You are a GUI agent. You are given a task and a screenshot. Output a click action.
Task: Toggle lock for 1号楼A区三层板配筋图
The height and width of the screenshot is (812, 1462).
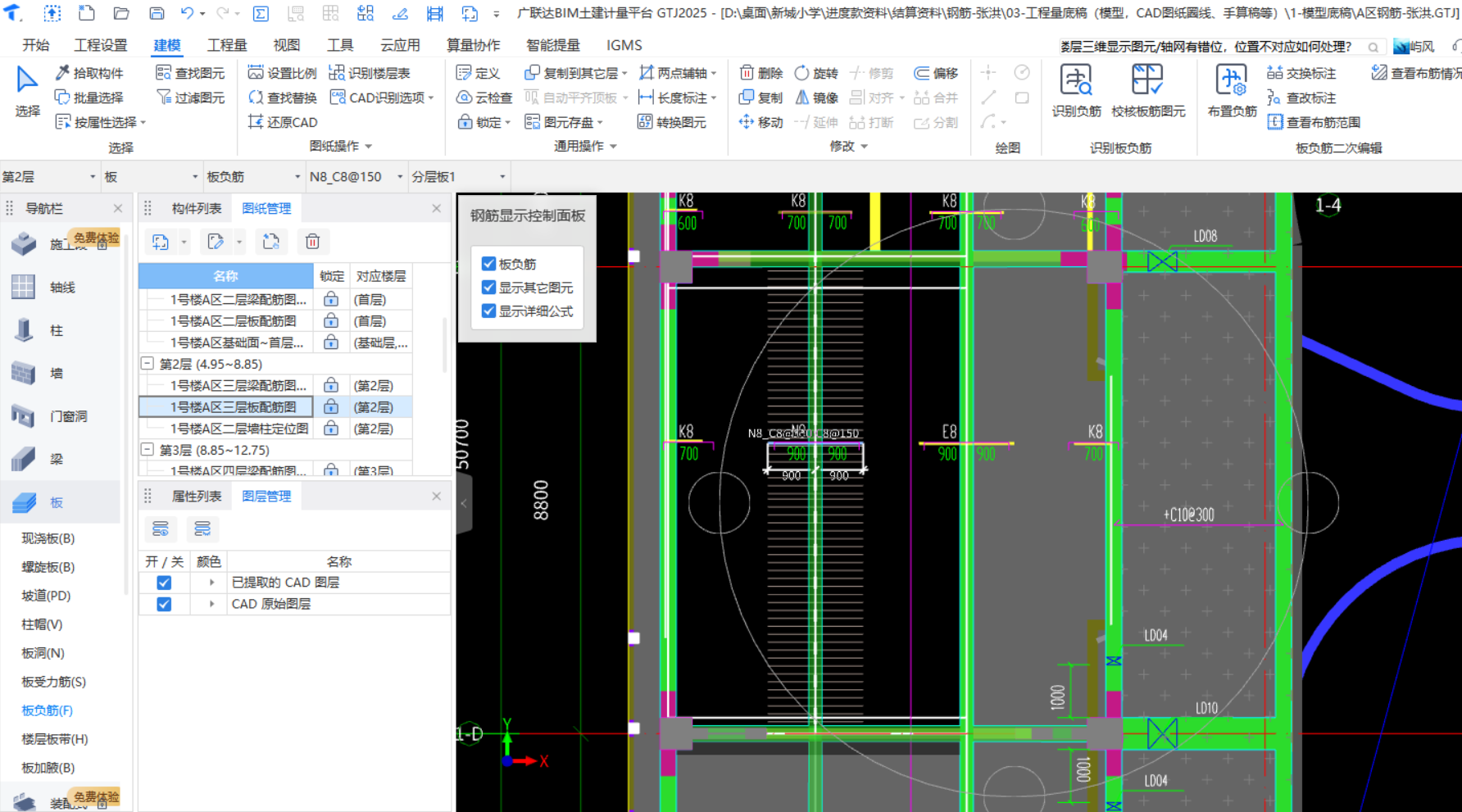pyautogui.click(x=331, y=406)
